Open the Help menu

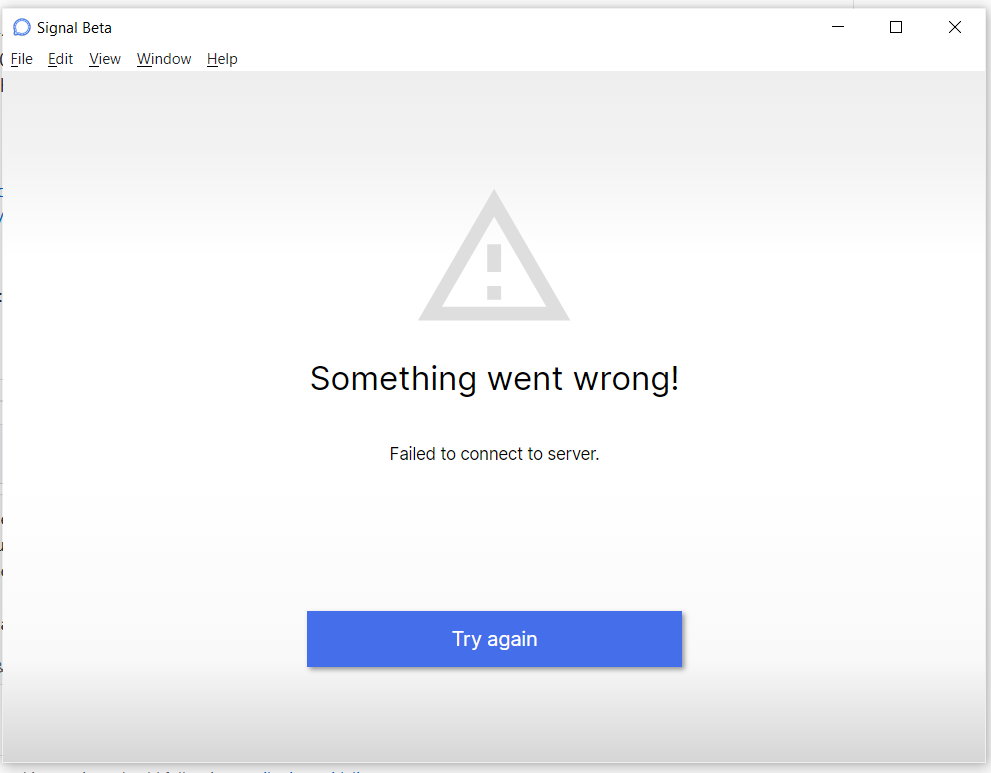pyautogui.click(x=222, y=59)
